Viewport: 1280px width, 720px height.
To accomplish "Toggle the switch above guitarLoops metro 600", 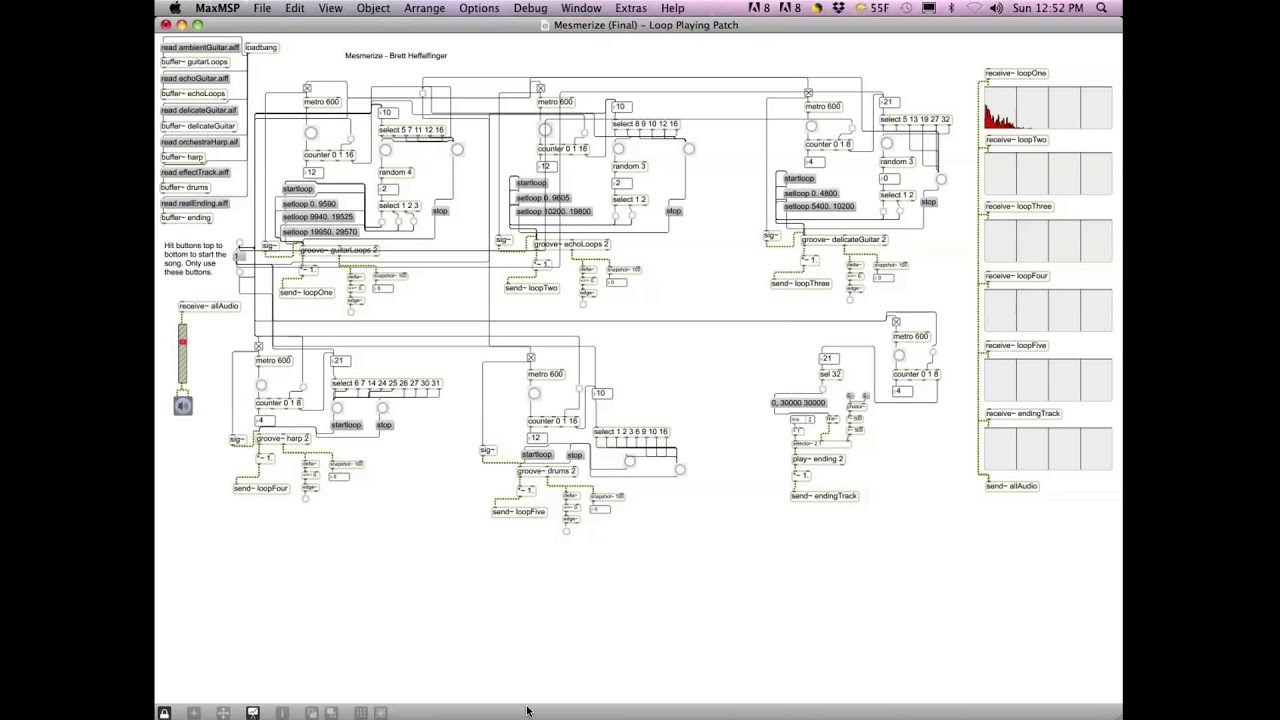I will point(307,89).
